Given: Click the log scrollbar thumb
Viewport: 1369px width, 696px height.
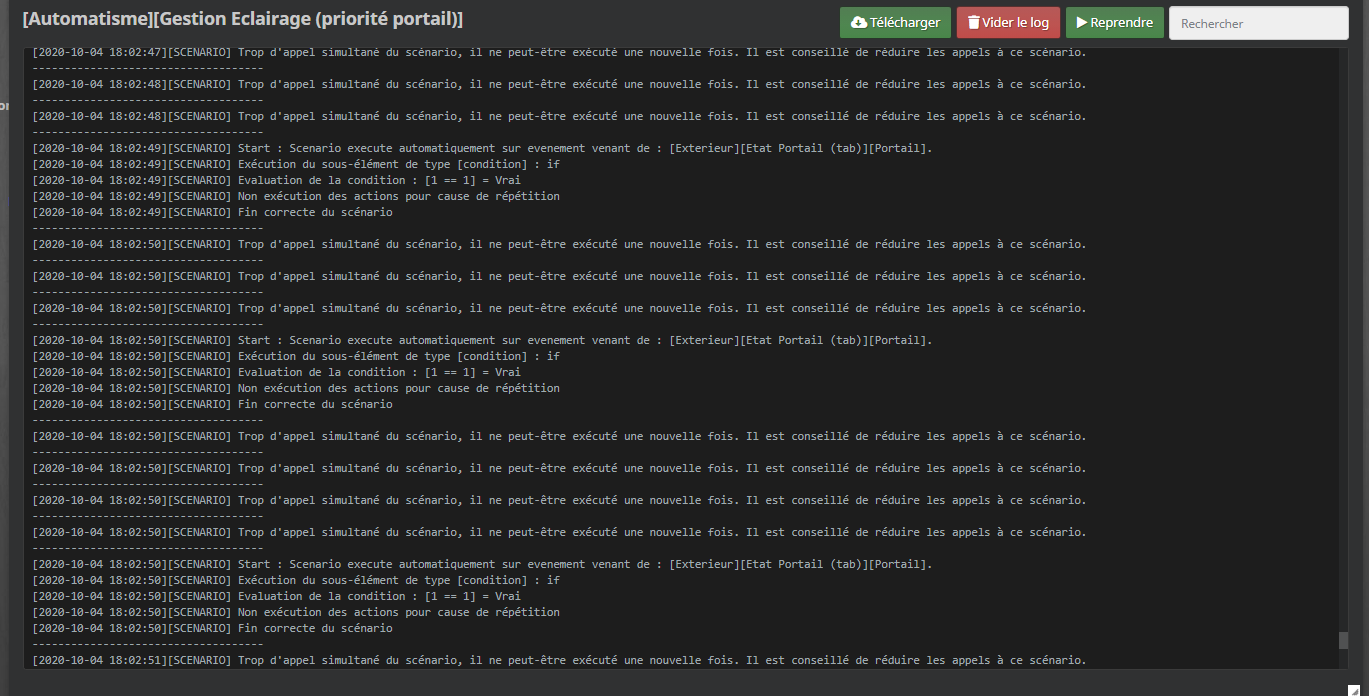Looking at the screenshot, I should (1343, 640).
